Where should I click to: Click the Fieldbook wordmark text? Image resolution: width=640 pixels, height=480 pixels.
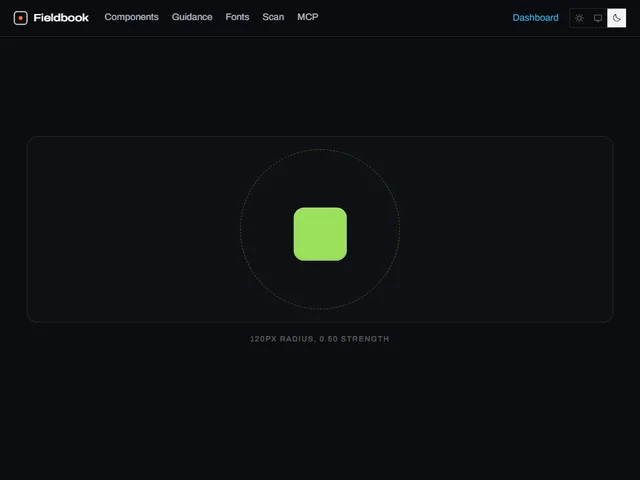[x=61, y=18]
